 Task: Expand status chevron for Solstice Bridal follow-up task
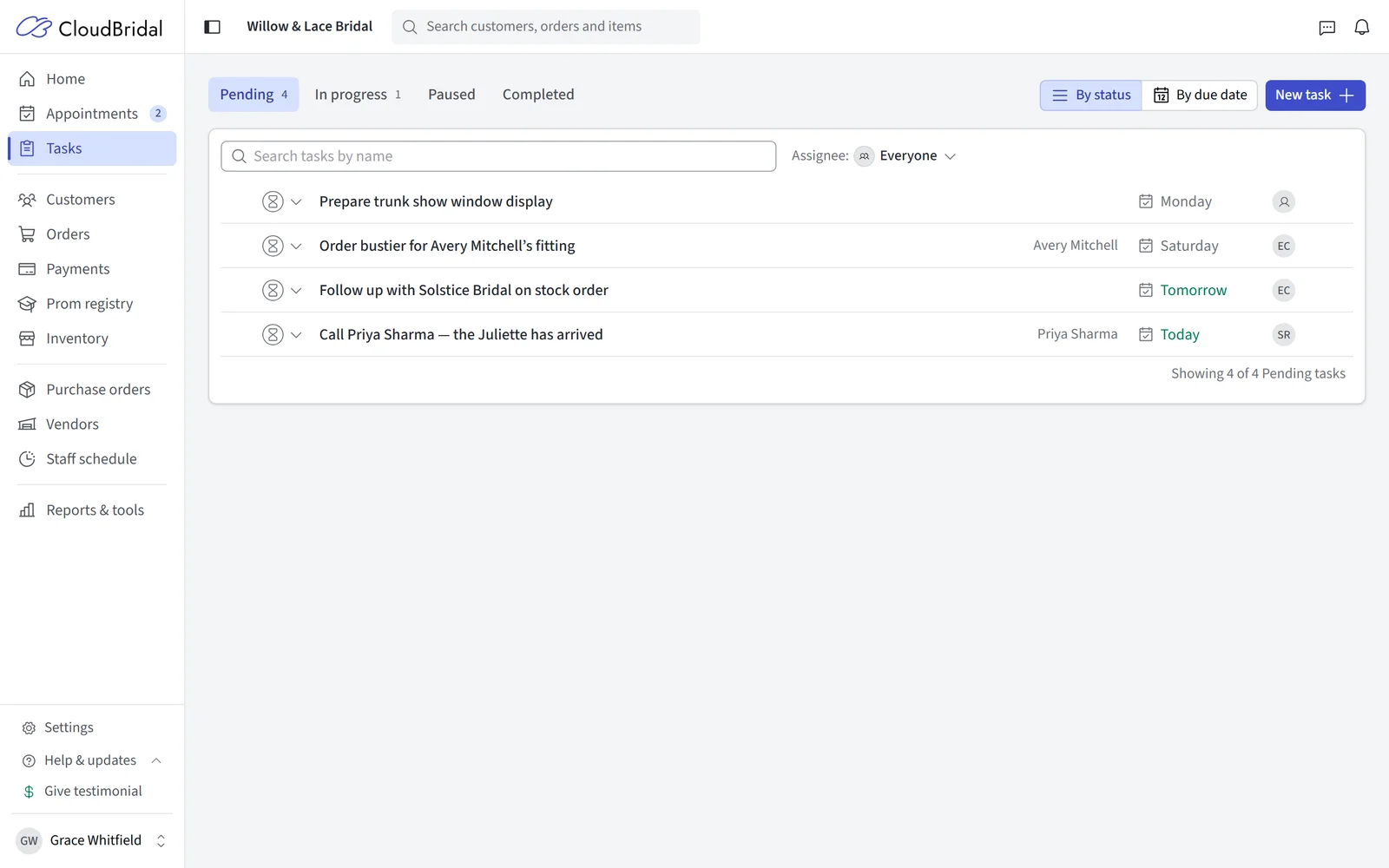click(296, 290)
